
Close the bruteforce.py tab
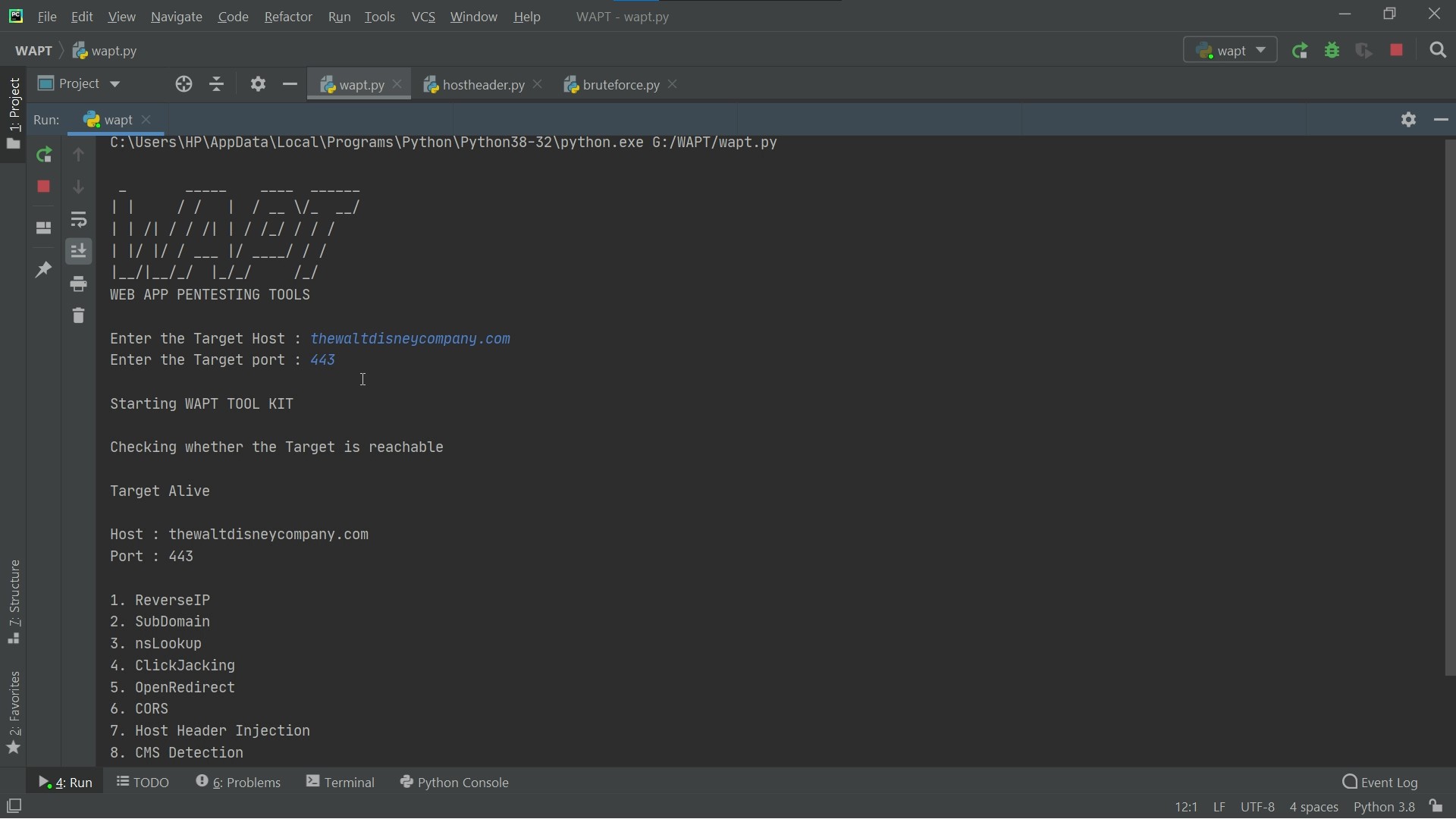coord(674,85)
